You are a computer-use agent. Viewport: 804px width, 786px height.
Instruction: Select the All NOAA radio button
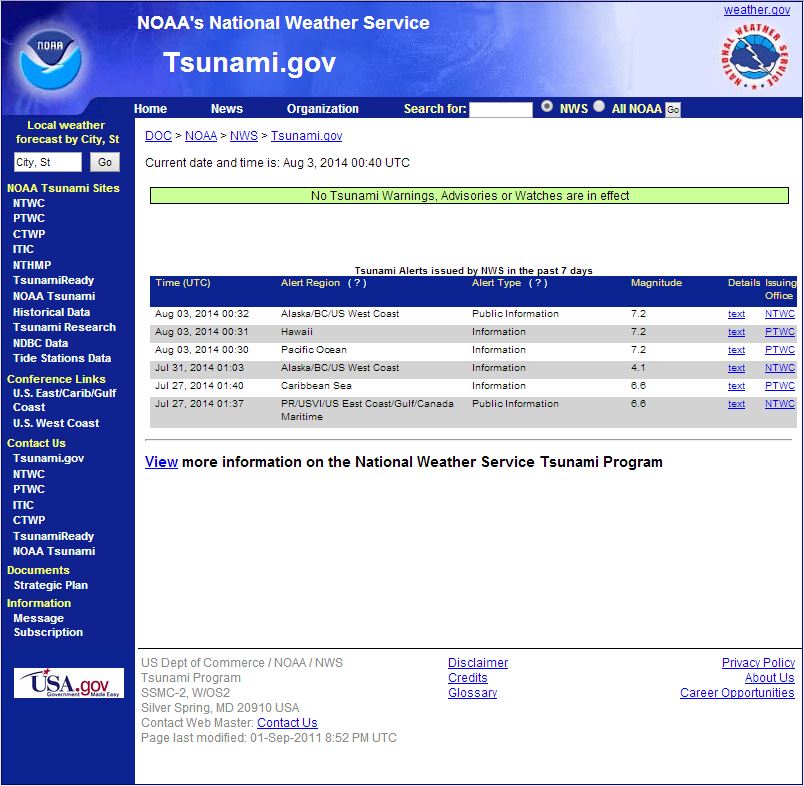pyautogui.click(x=599, y=106)
